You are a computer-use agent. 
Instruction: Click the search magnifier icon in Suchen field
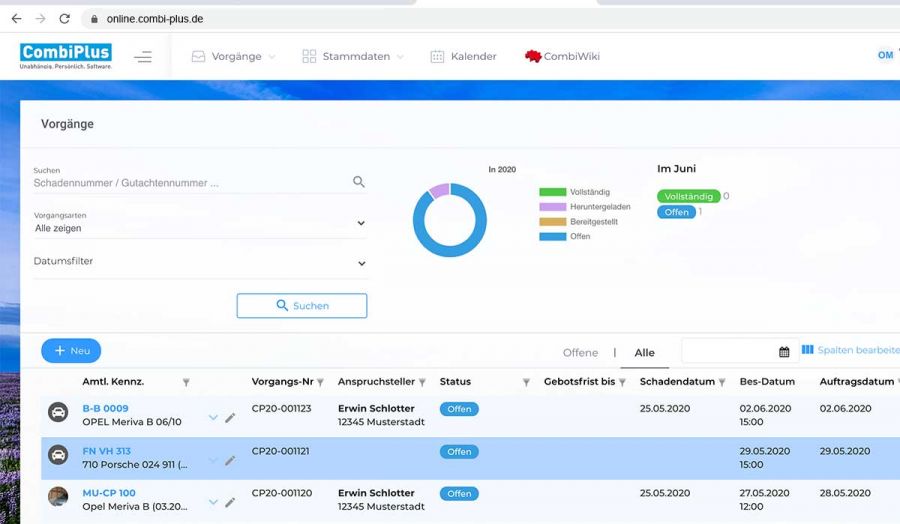359,182
